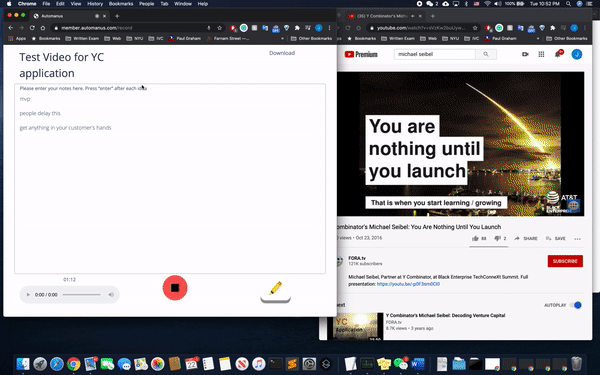This screenshot has height=375, width=600.
Task: Click the video player showing 'You are nothing'
Action: click(x=460, y=144)
